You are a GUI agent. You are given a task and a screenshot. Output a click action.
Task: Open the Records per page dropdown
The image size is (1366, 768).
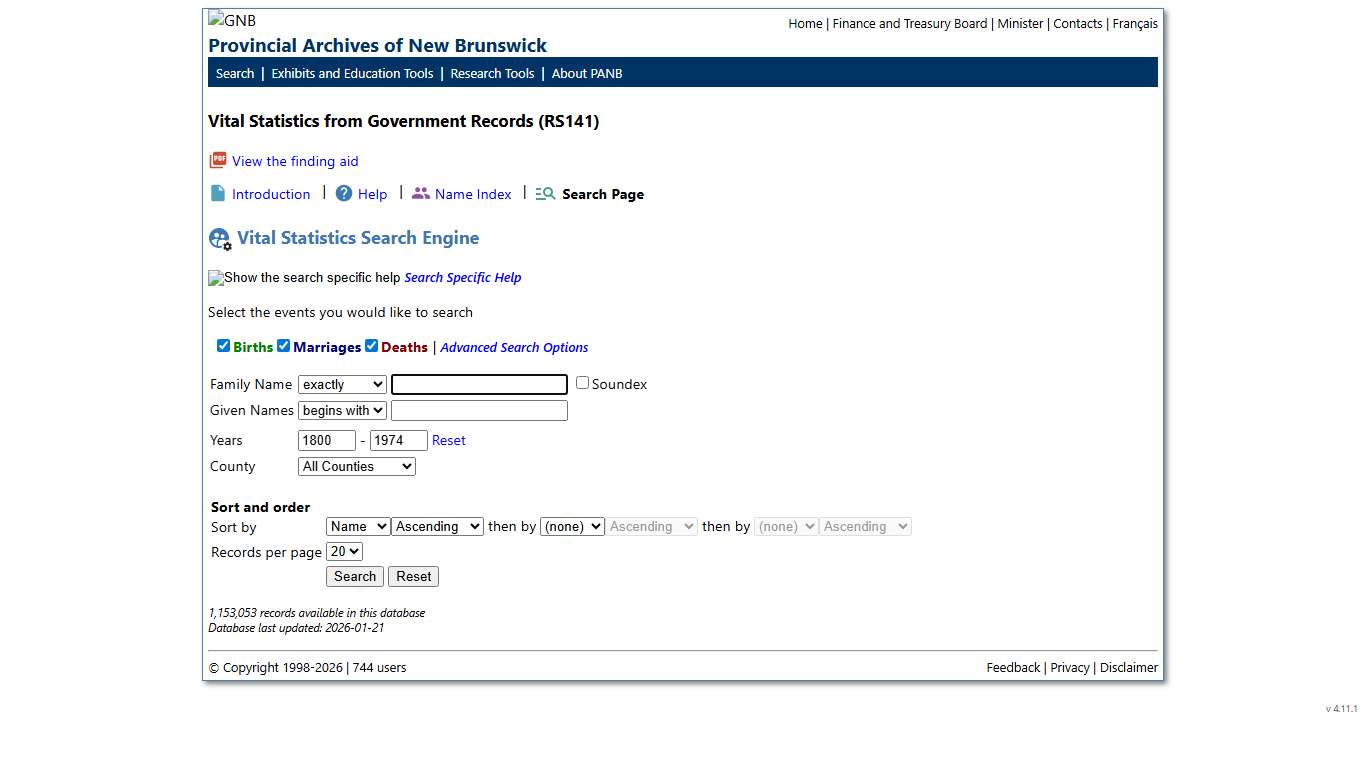pos(344,552)
